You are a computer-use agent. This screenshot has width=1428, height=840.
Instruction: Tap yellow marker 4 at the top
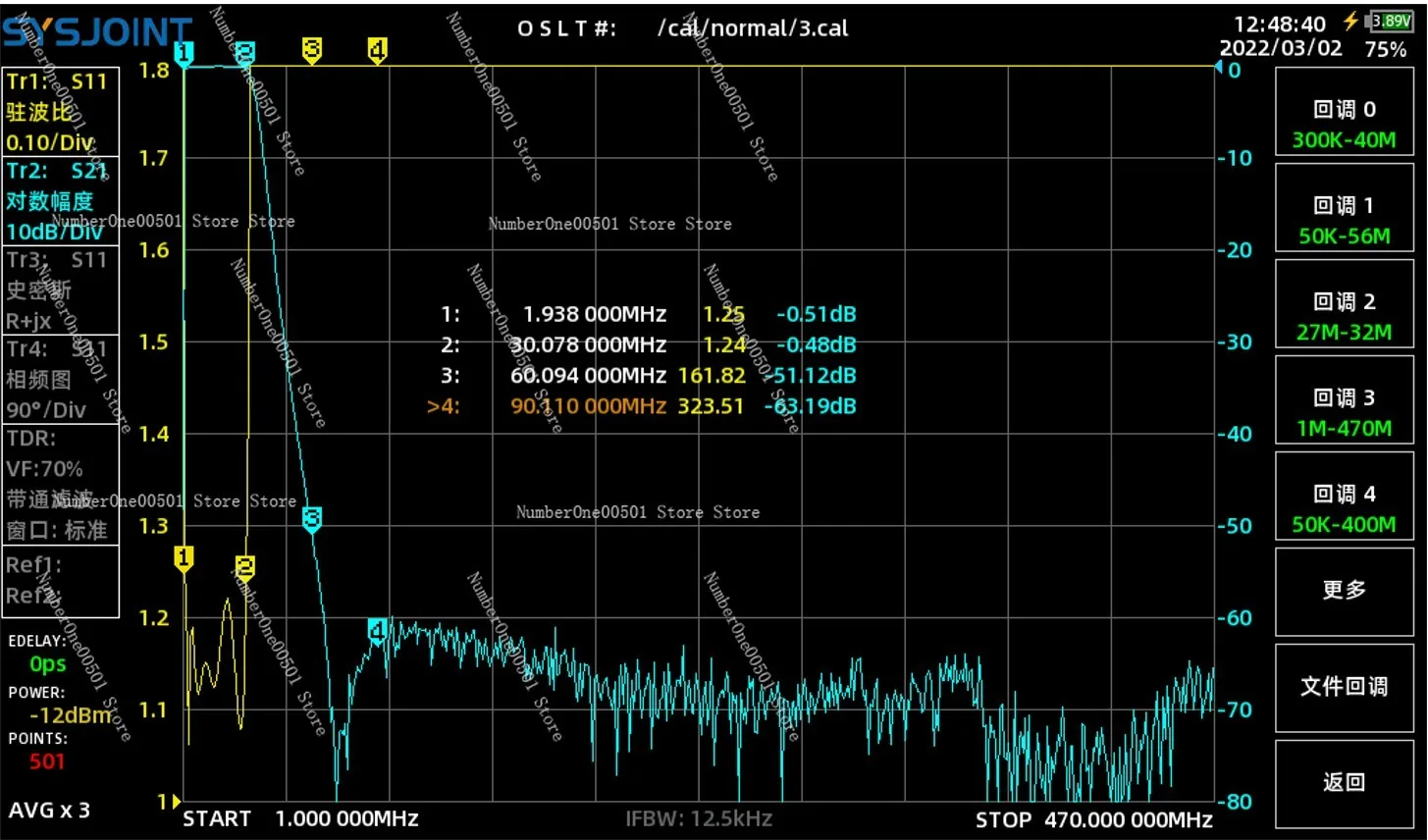[377, 50]
